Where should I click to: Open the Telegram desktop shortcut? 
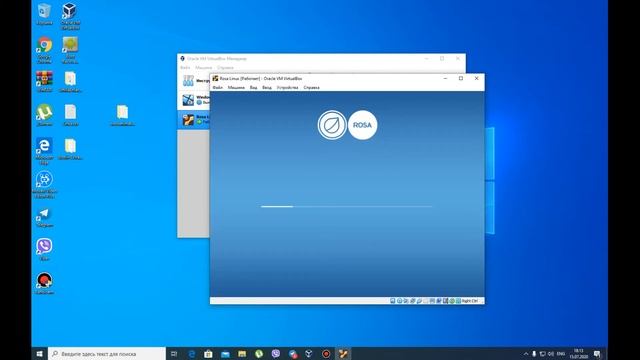(x=44, y=217)
